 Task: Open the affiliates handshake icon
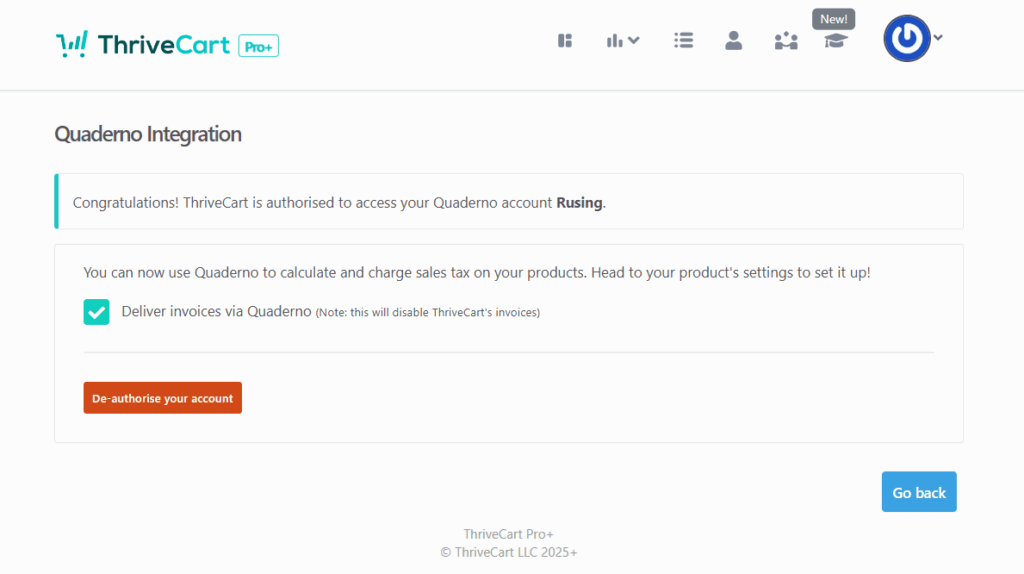point(786,41)
